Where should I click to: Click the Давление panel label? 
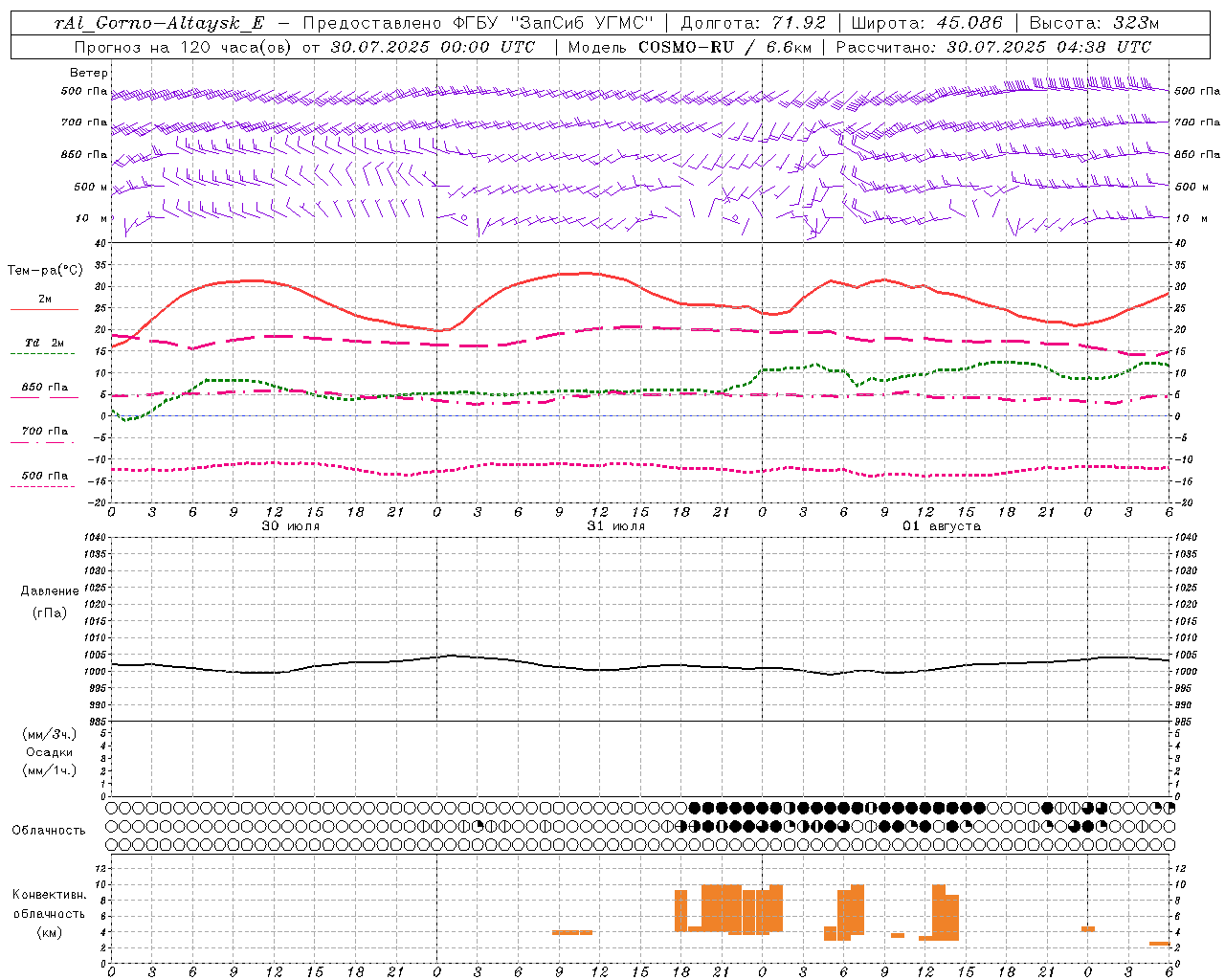pyautogui.click(x=50, y=591)
